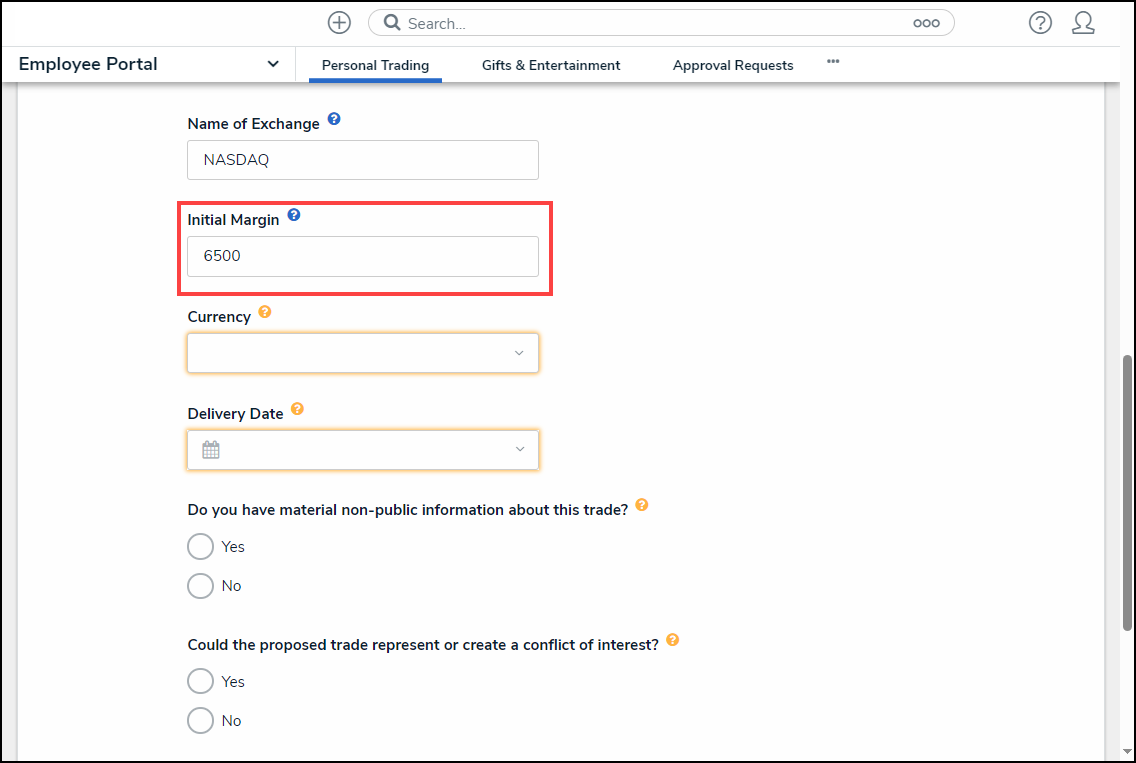
Task: Click the conflict of interest help icon
Action: coord(673,640)
